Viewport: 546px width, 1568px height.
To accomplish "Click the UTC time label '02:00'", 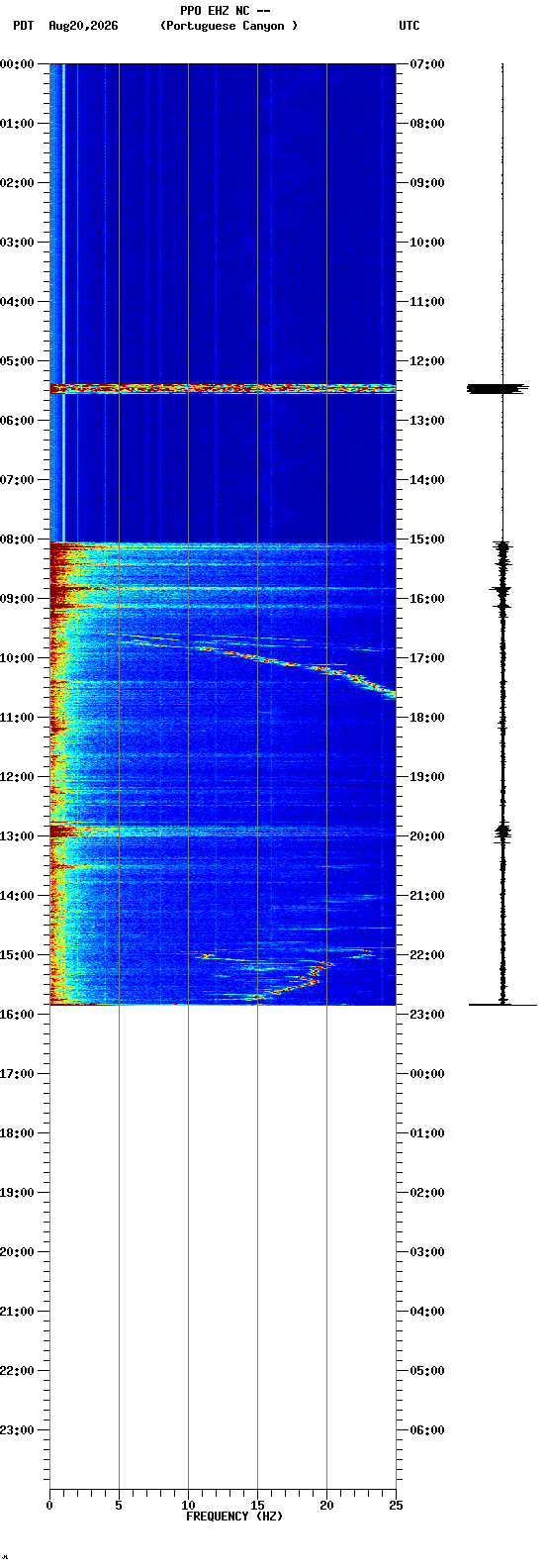I will click(427, 1193).
